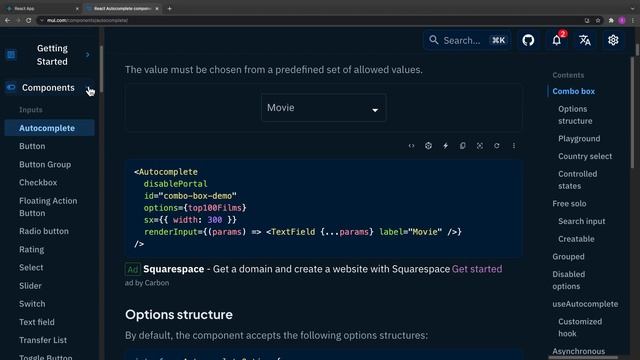Open Rating page in sidebar
The image size is (640, 360).
[31, 249]
